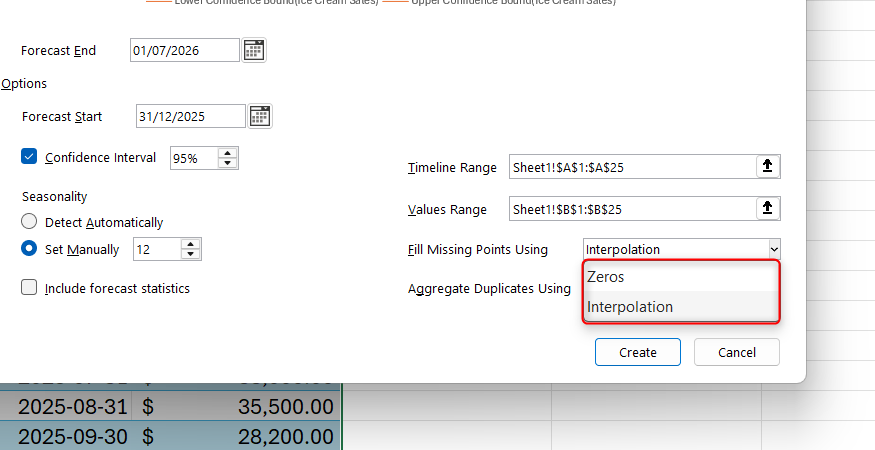Uncheck the Confidence Interval checkbox
The width and height of the screenshot is (875, 450).
(x=29, y=156)
